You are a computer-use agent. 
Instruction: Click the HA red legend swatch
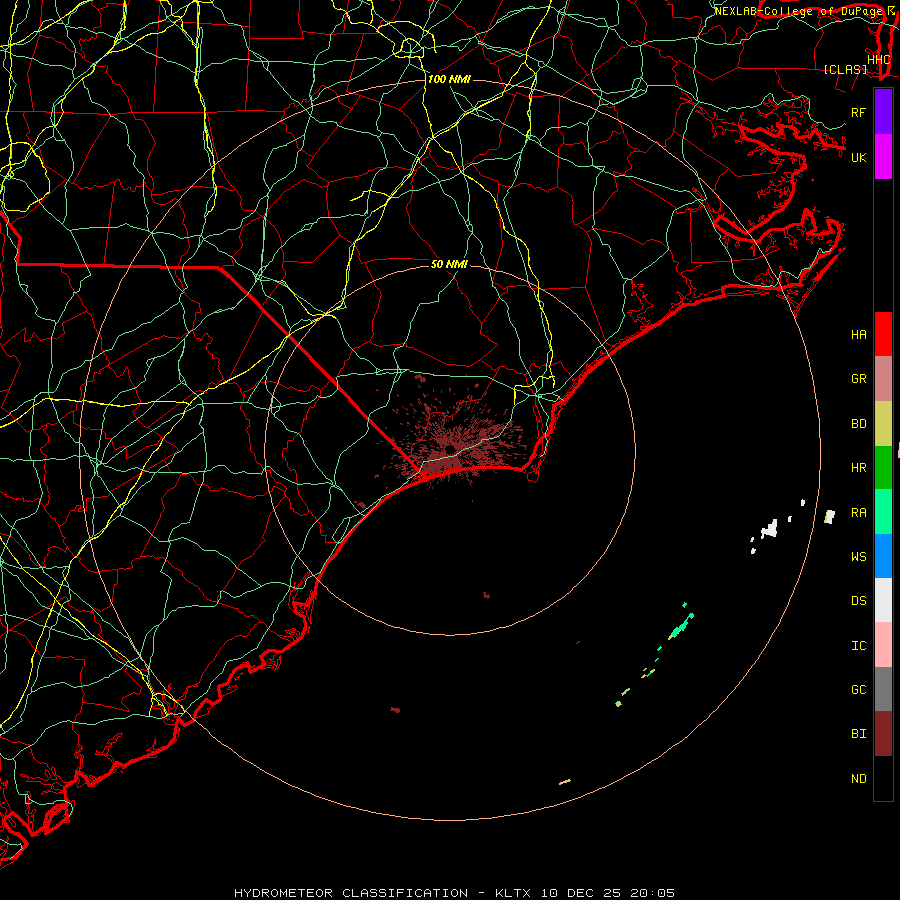(x=883, y=334)
